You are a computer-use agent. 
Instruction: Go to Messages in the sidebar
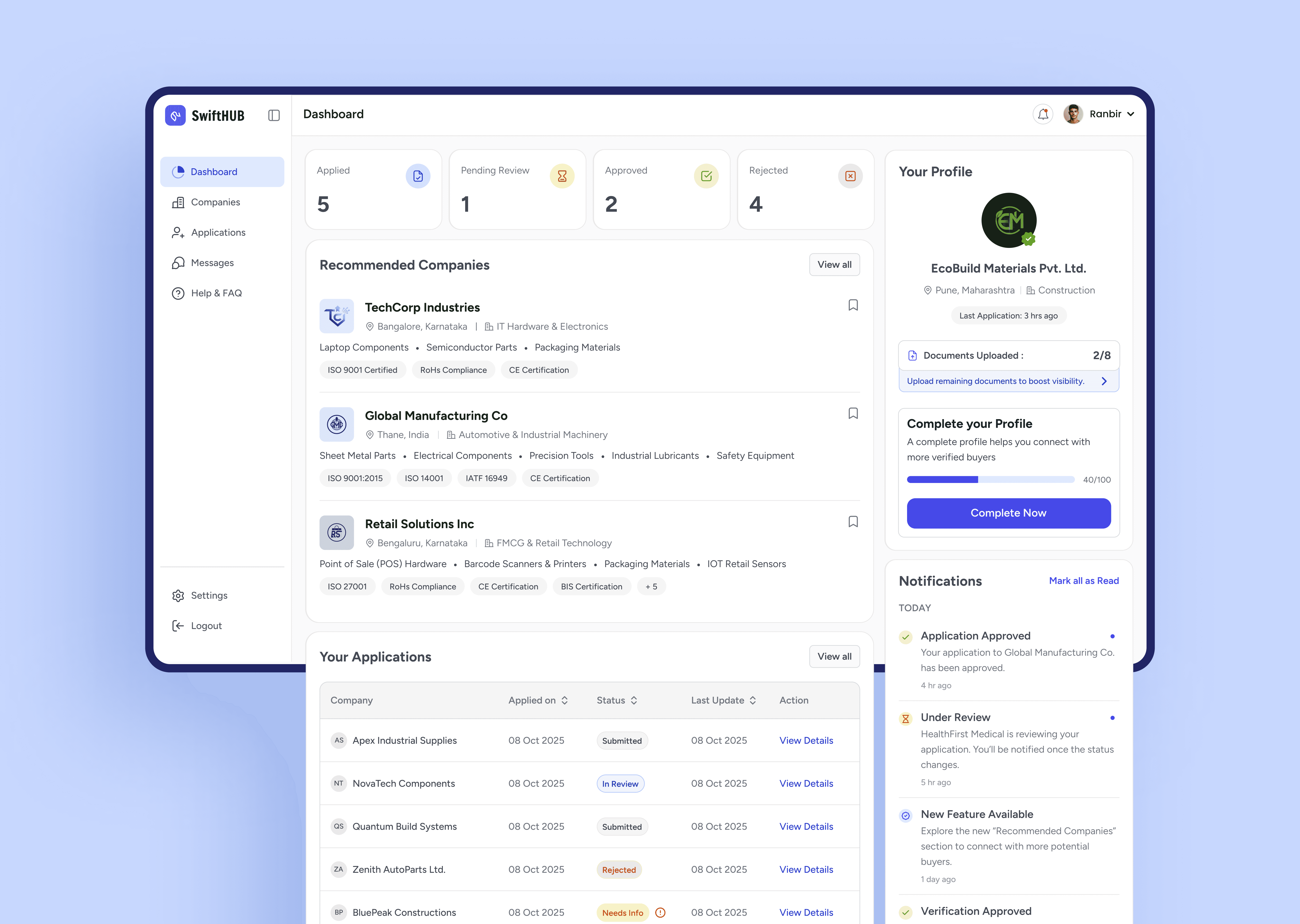[x=212, y=263]
